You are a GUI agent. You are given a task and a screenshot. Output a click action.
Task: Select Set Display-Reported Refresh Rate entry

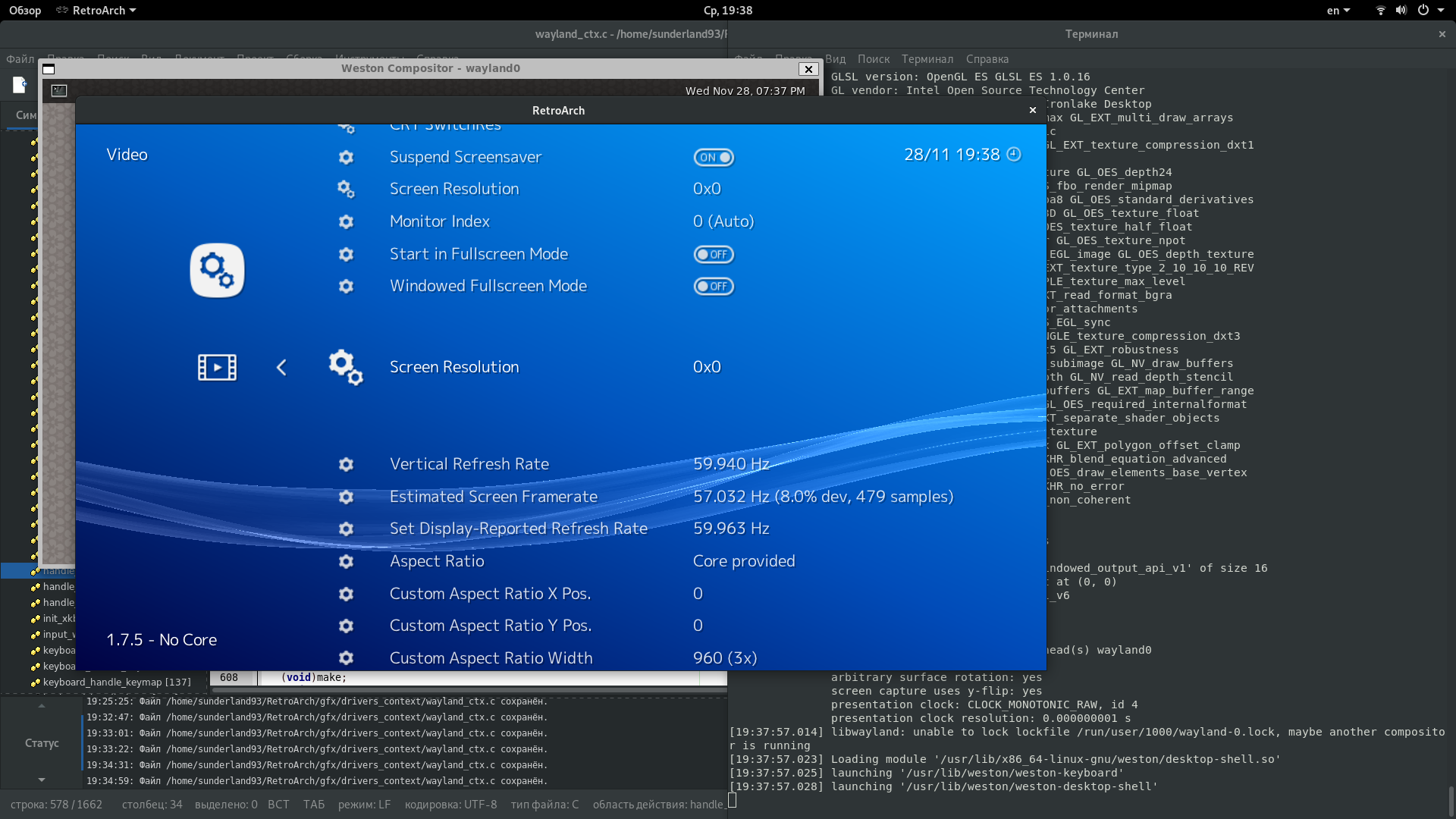click(x=519, y=529)
